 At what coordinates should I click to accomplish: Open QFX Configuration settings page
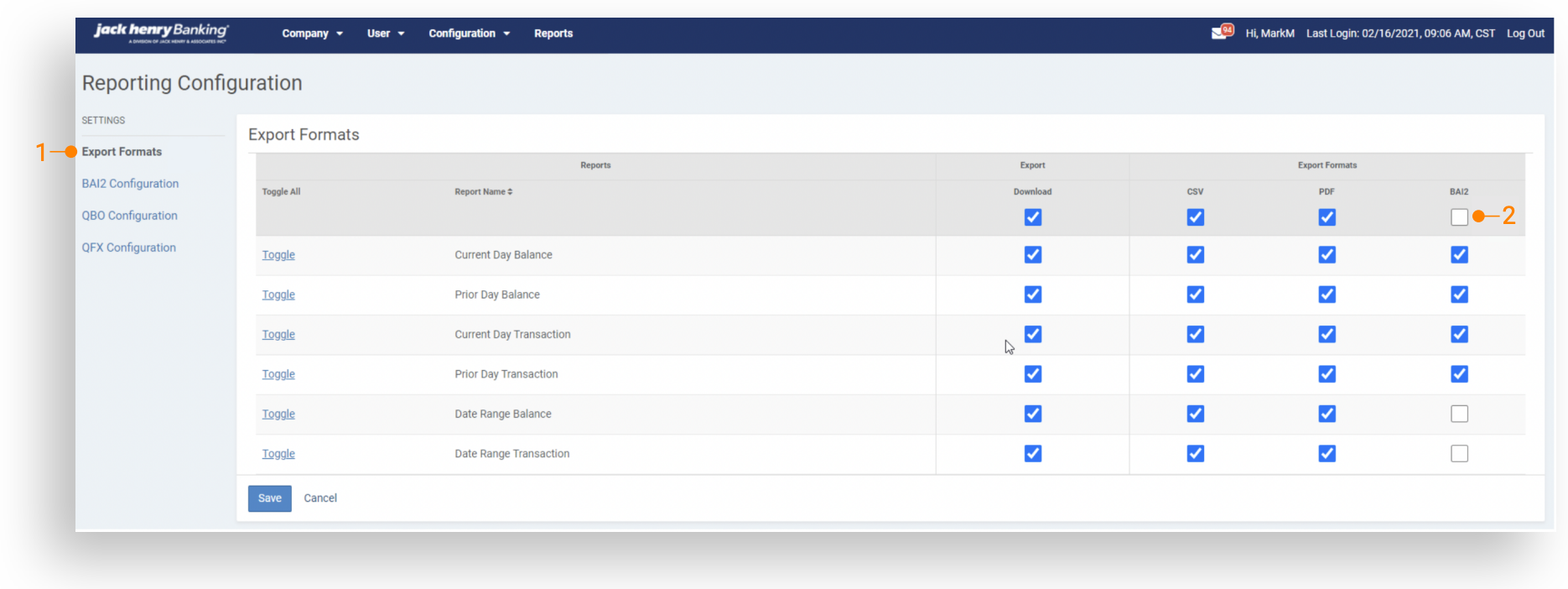coord(128,248)
